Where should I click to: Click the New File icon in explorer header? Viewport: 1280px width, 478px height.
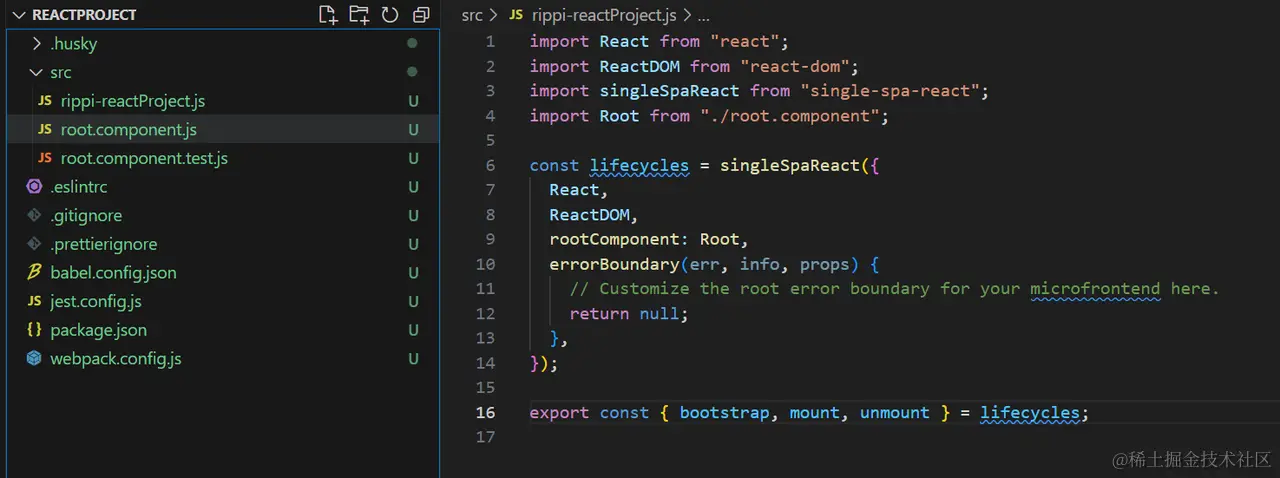click(328, 14)
